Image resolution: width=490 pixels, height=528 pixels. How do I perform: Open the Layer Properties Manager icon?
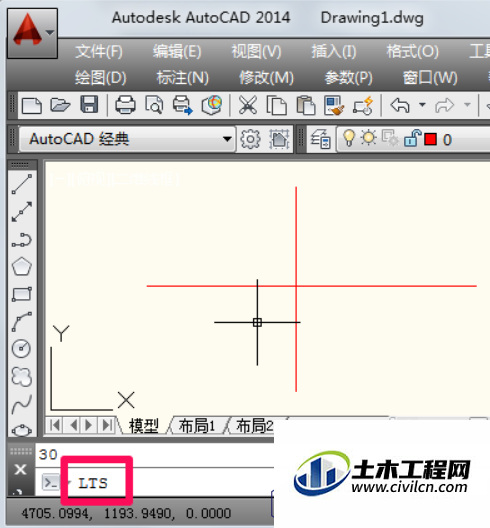click(320, 139)
